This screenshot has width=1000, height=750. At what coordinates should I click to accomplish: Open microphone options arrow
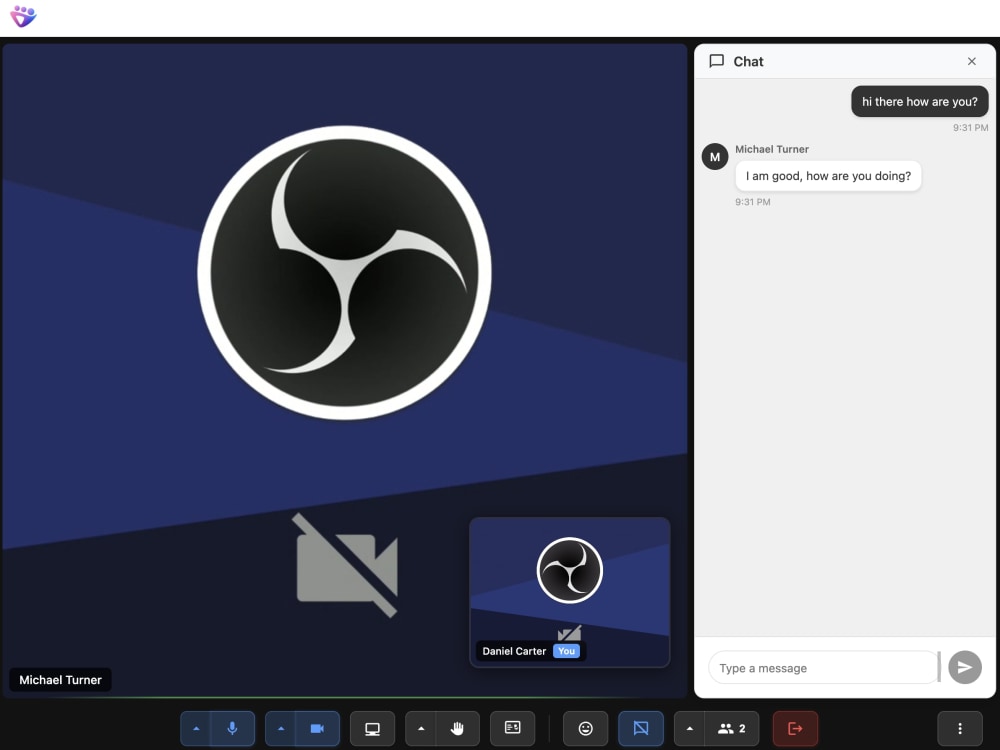tap(196, 728)
